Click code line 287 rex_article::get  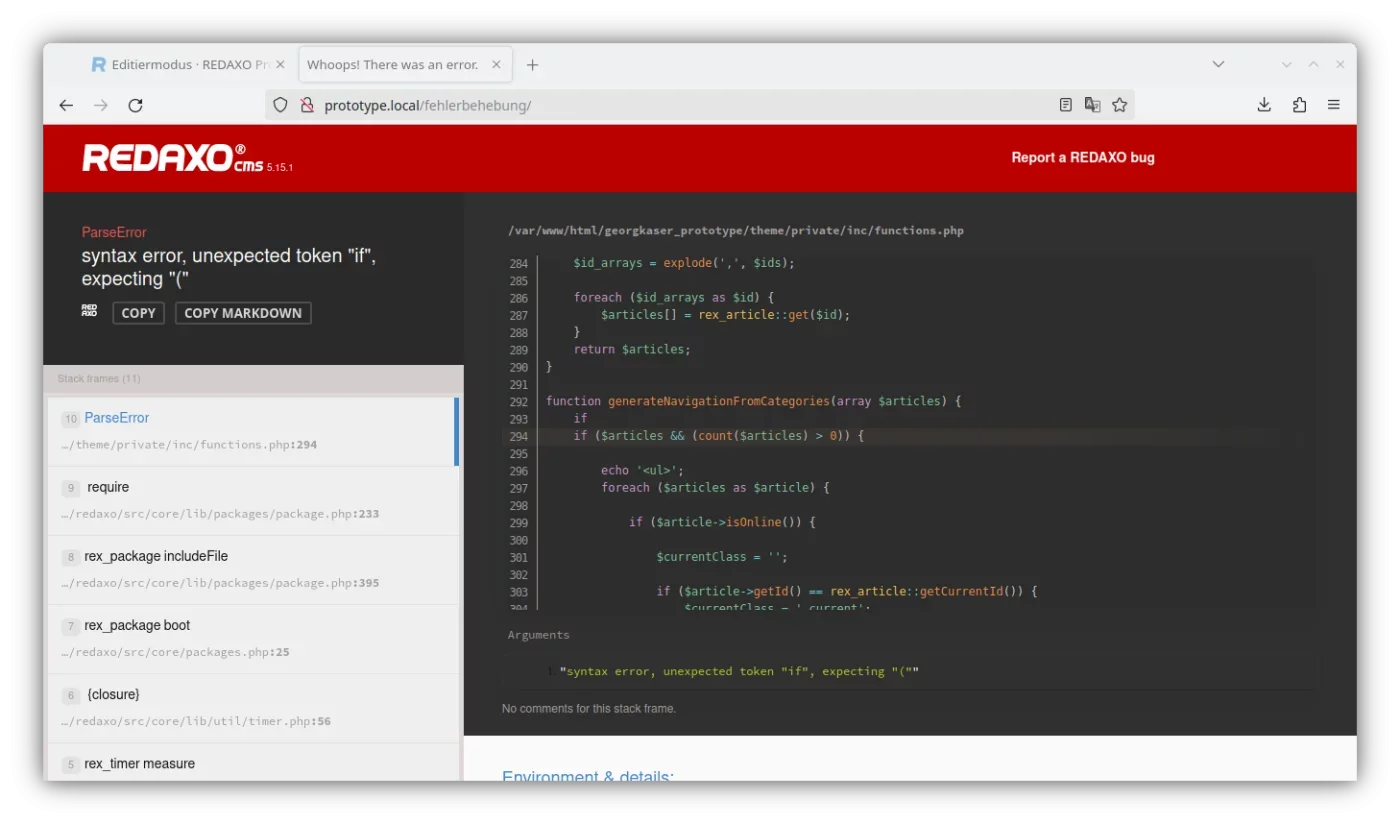725,315
